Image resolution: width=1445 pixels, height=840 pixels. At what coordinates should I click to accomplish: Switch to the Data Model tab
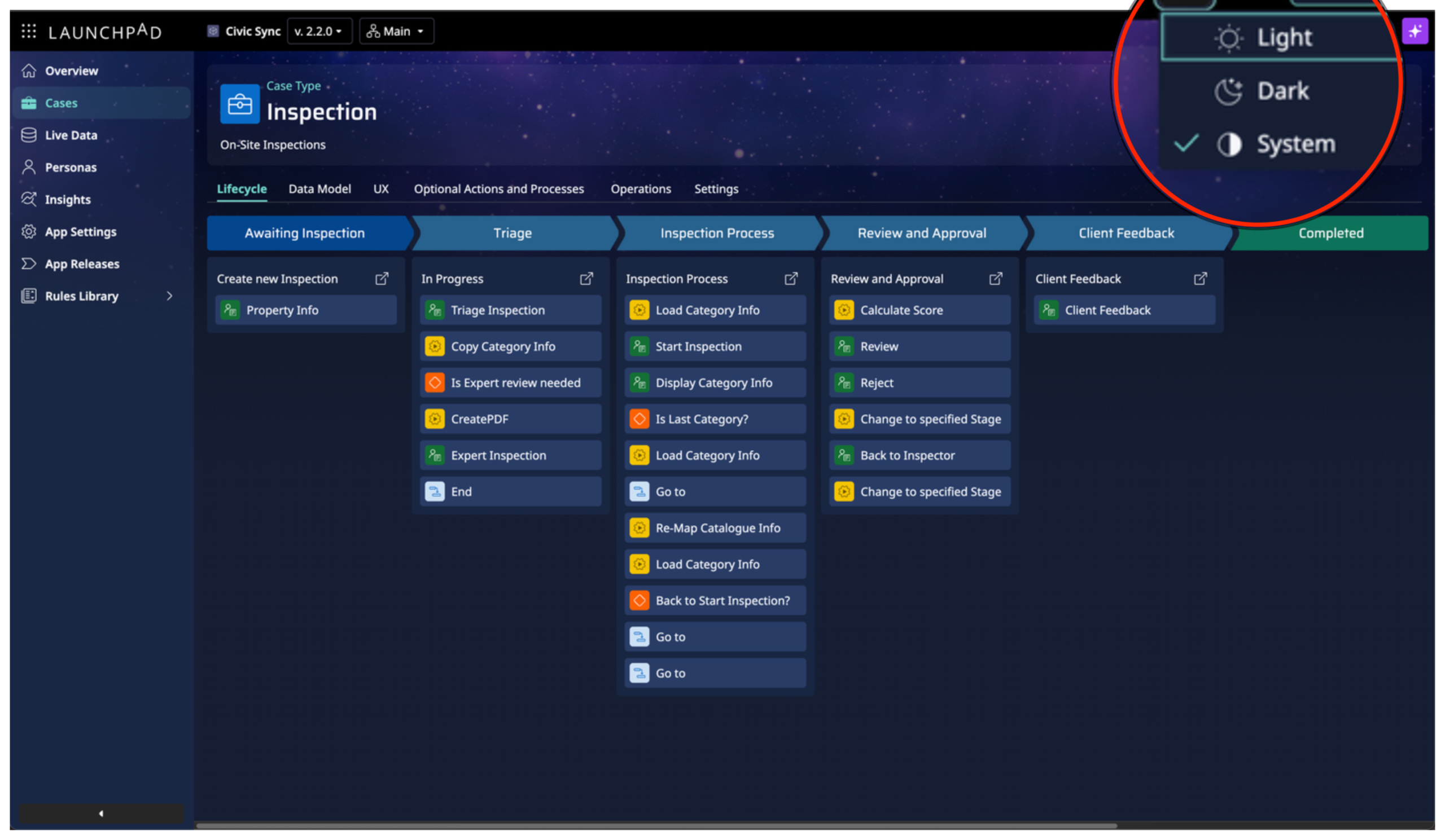tap(319, 189)
